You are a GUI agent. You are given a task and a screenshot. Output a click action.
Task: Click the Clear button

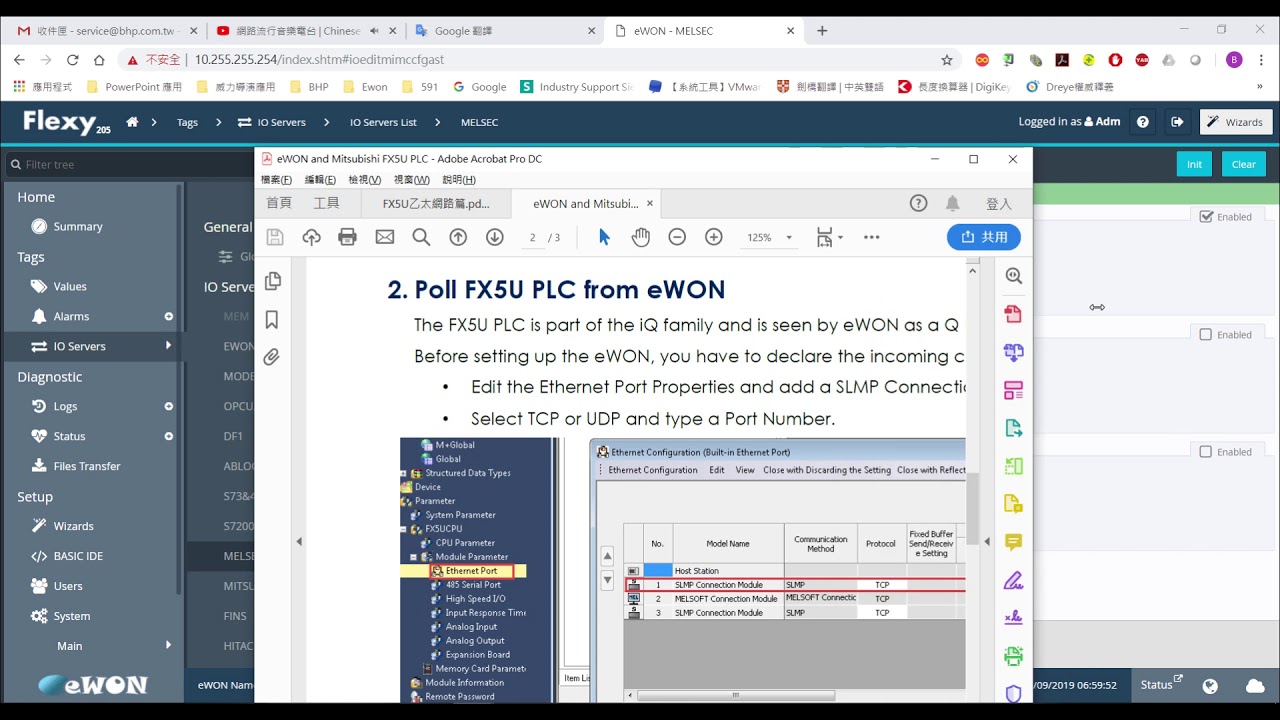tap(1244, 164)
